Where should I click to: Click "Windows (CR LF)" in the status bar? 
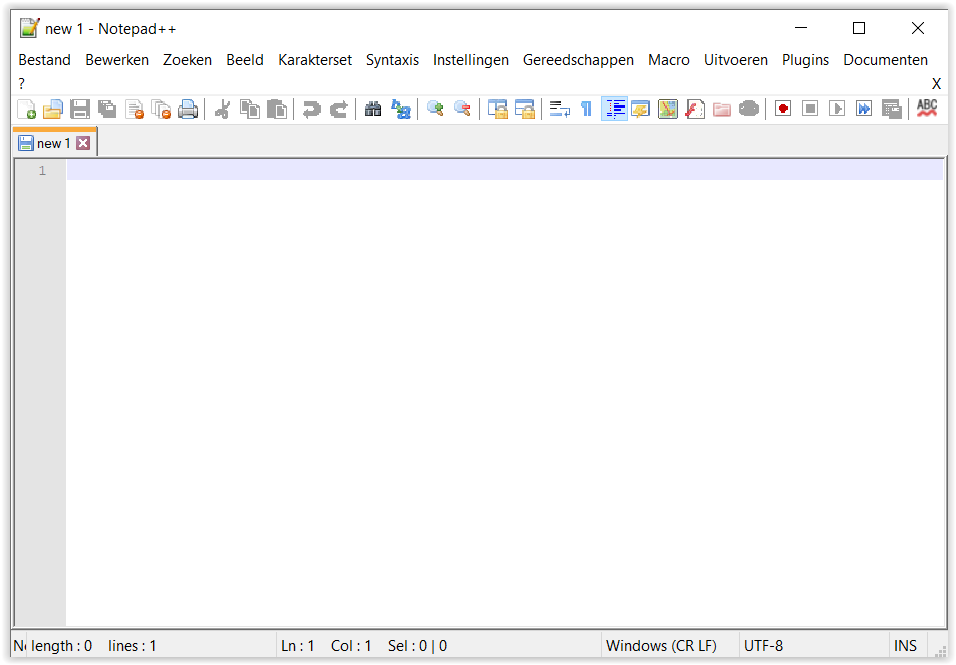(x=662, y=645)
